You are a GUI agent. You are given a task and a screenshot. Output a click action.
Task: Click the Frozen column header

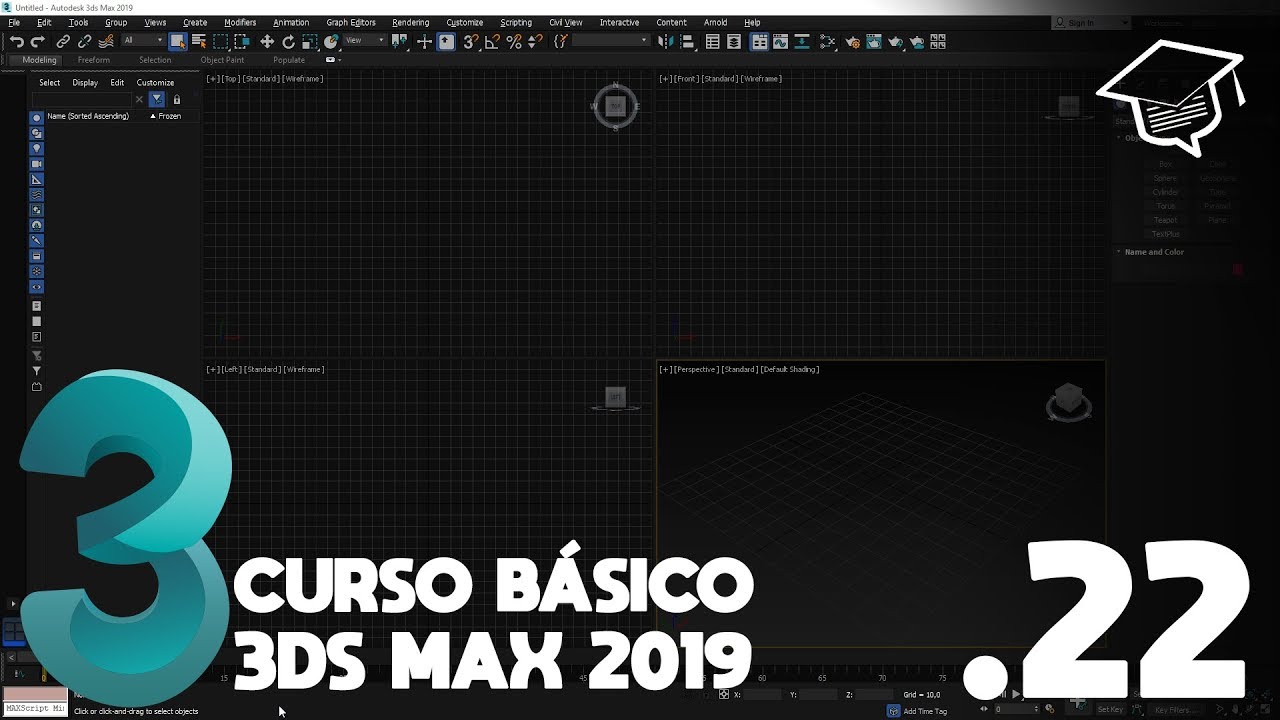169,116
